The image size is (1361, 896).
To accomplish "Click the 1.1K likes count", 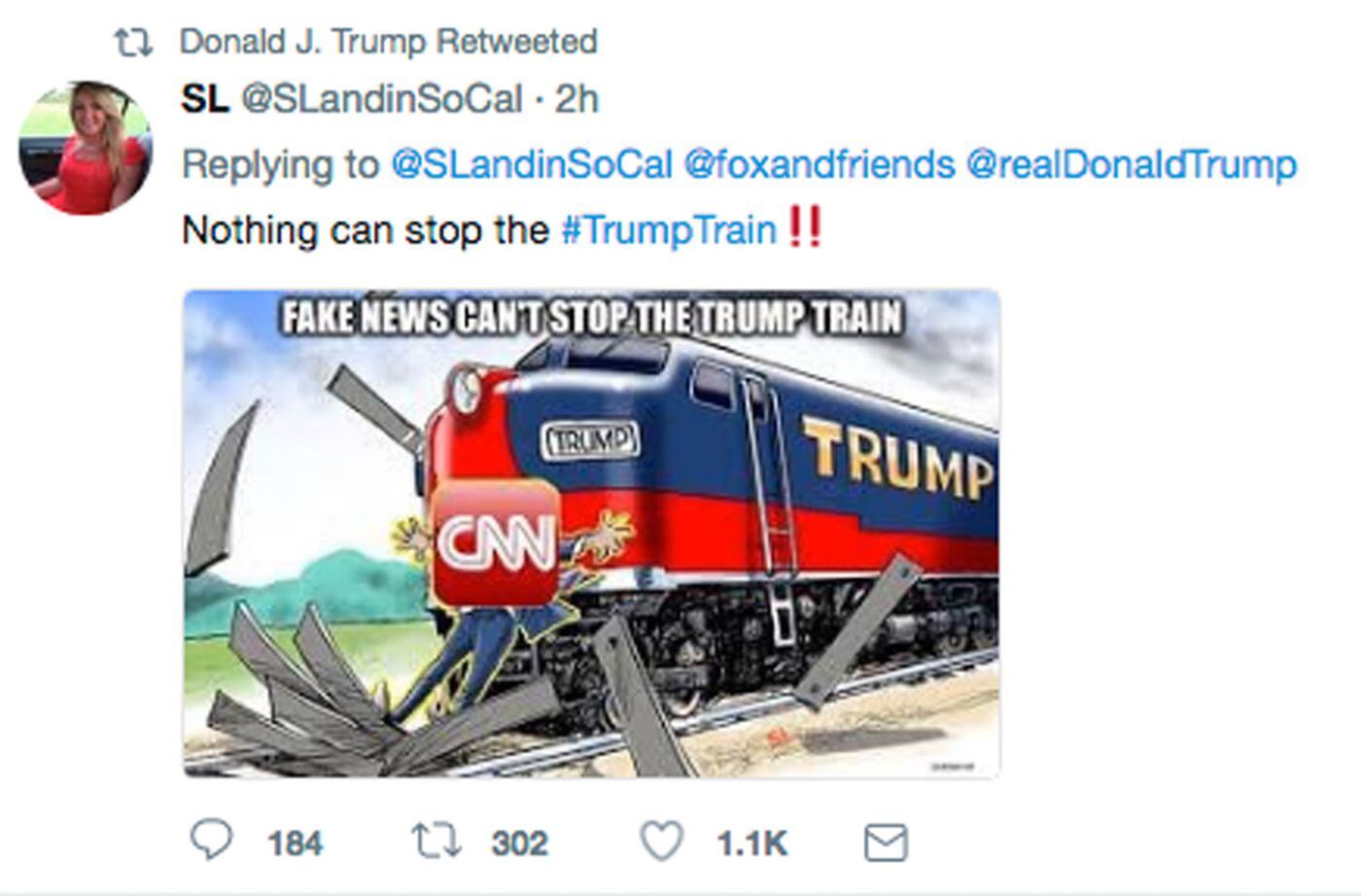I will 751,843.
